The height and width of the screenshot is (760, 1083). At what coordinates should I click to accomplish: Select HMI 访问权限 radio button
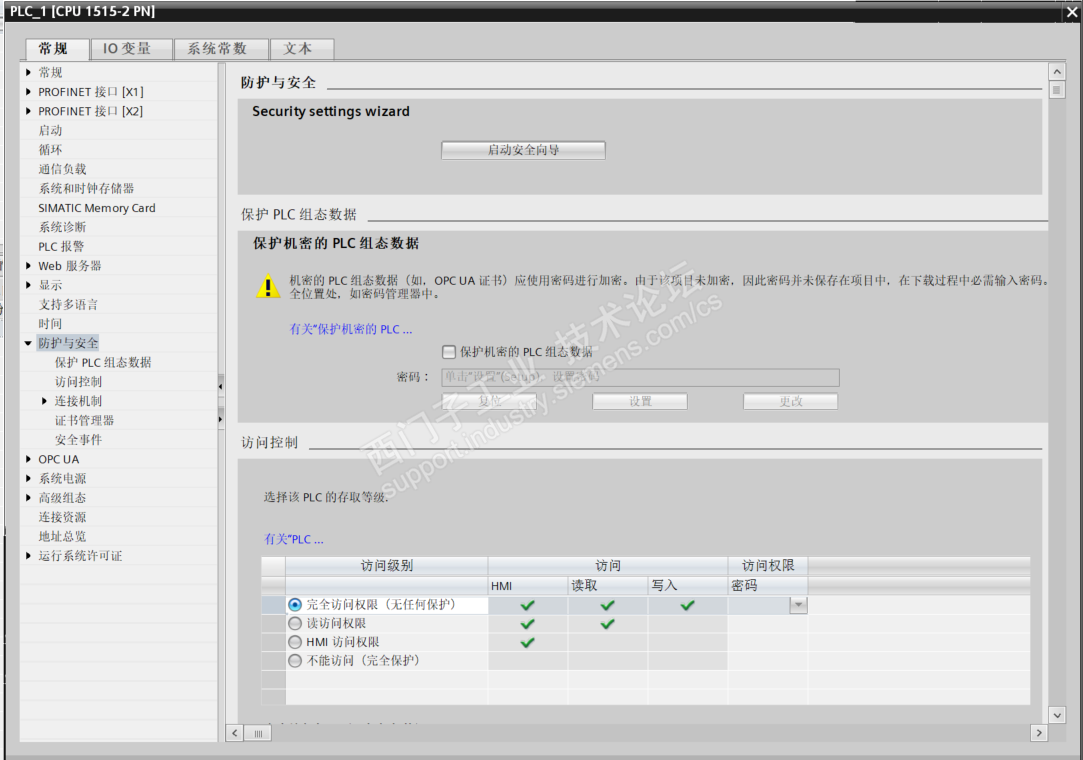point(295,642)
